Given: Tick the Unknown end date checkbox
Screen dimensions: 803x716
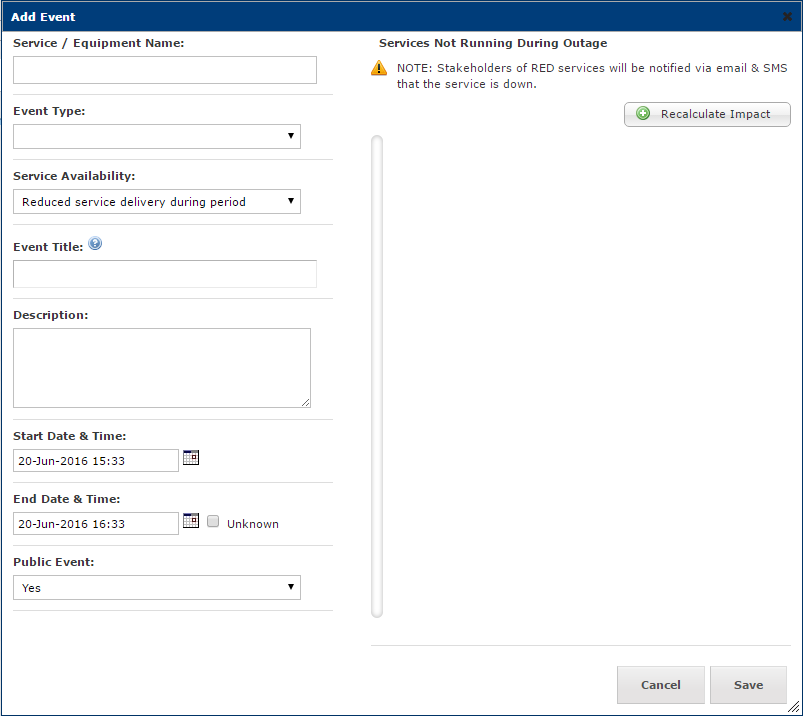Looking at the screenshot, I should 213,521.
